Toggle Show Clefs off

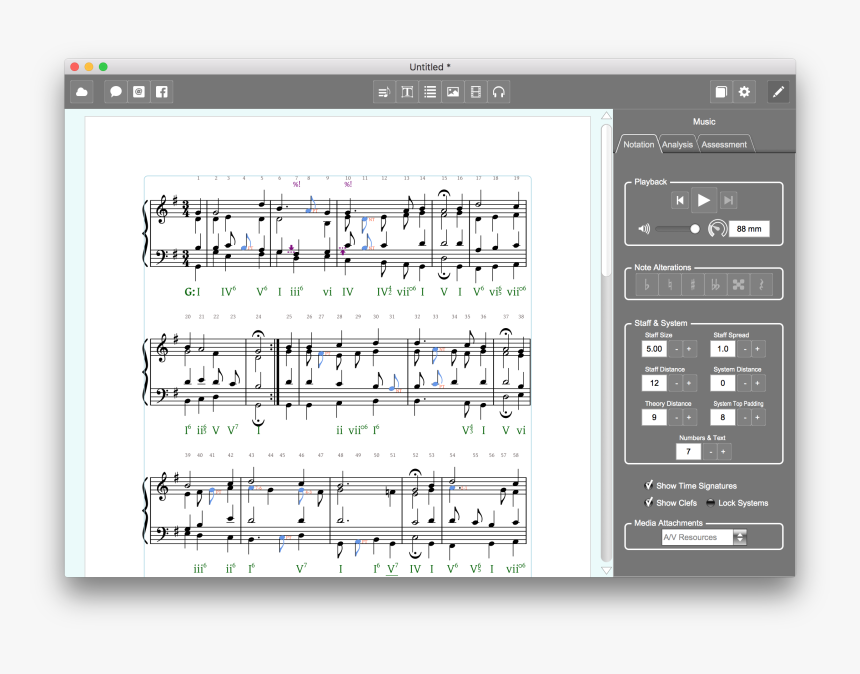tap(648, 502)
